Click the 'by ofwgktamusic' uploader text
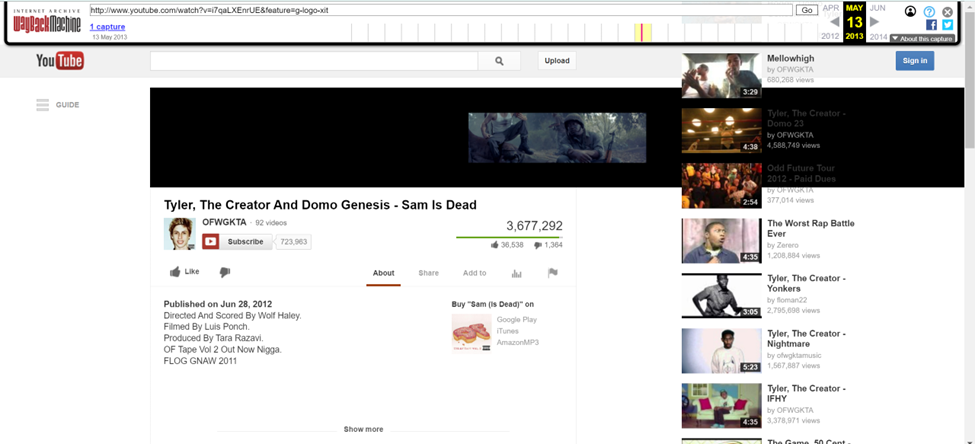This screenshot has width=975, height=444. click(795, 355)
